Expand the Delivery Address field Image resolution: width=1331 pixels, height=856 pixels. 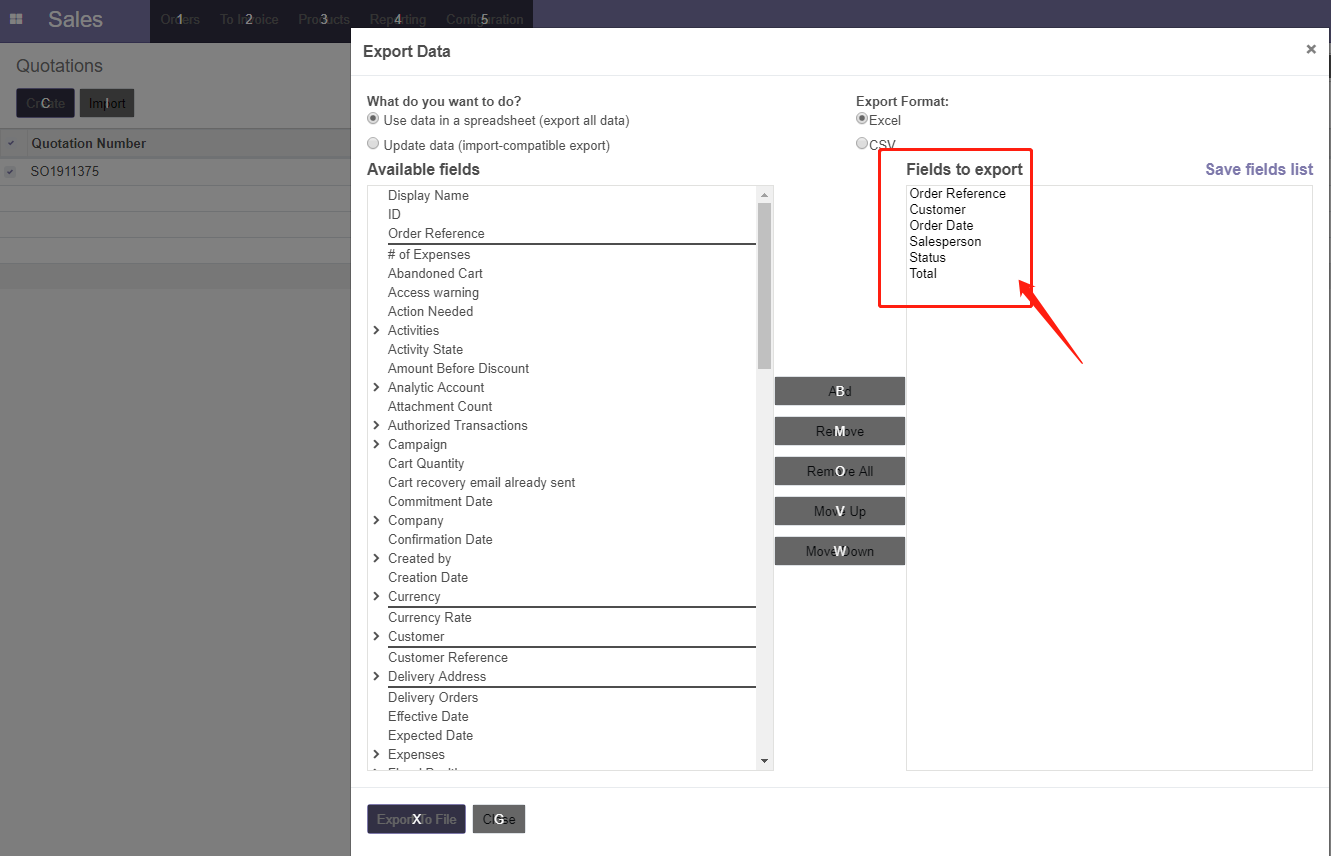pos(376,676)
